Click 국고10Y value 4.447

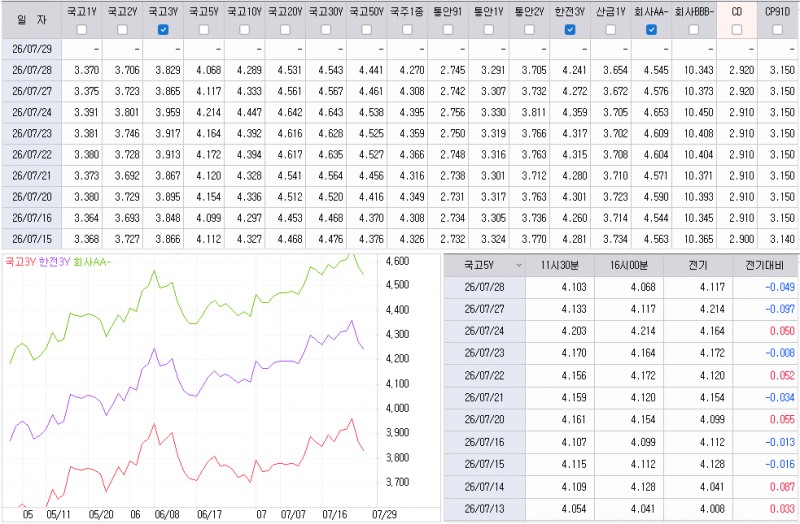(249, 112)
